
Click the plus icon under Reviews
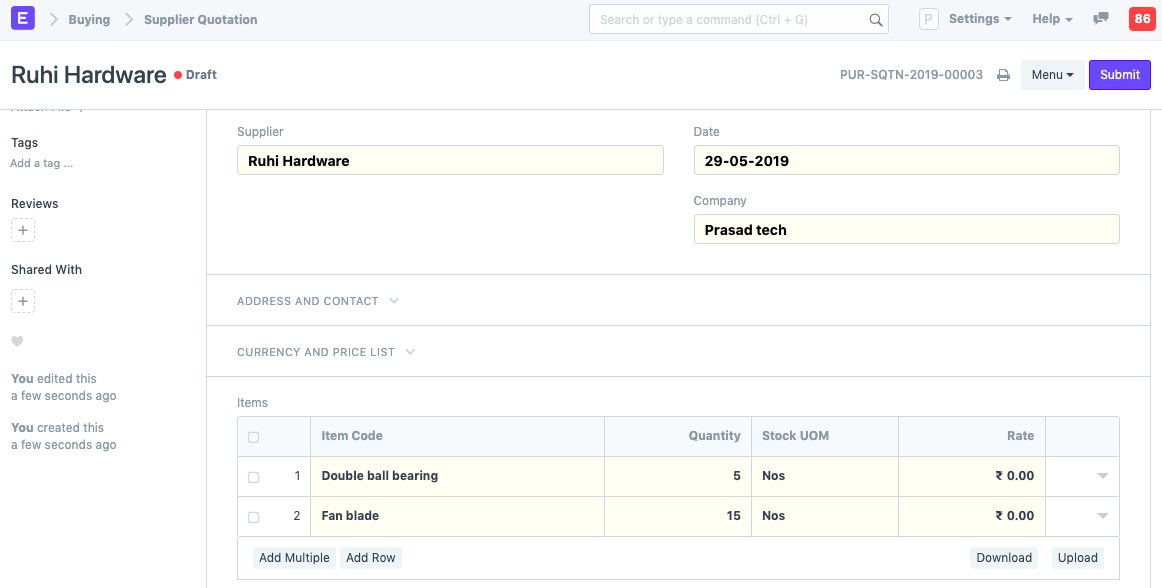23,231
